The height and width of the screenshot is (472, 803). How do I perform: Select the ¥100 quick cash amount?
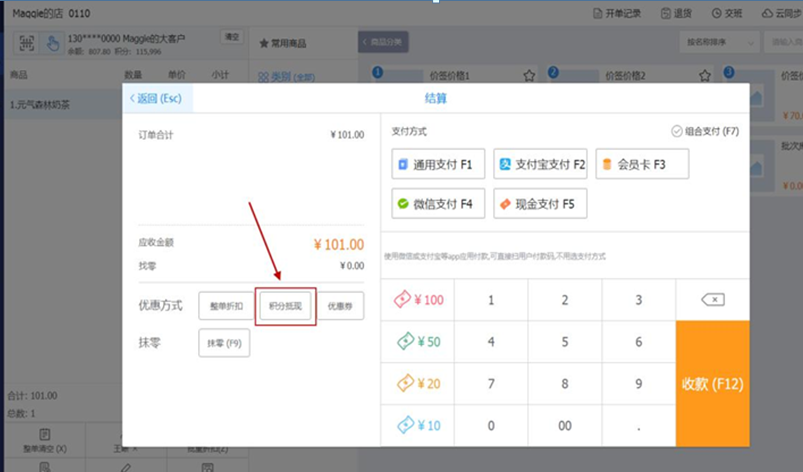[418, 300]
